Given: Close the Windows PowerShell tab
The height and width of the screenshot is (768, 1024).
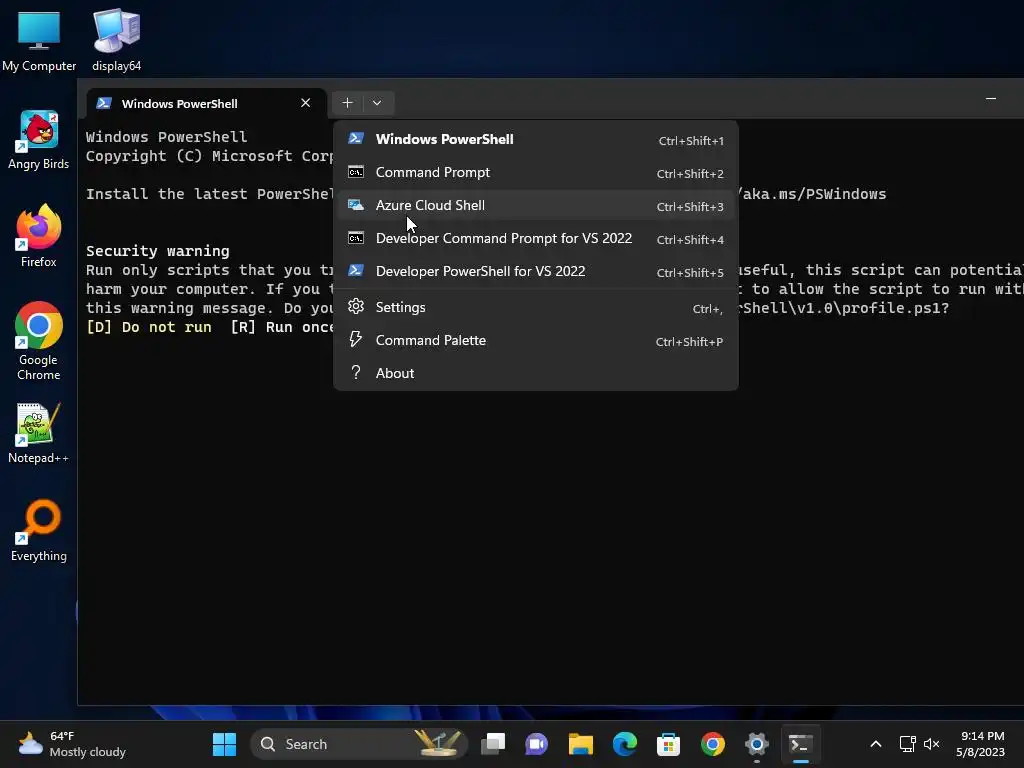Looking at the screenshot, I should [305, 103].
